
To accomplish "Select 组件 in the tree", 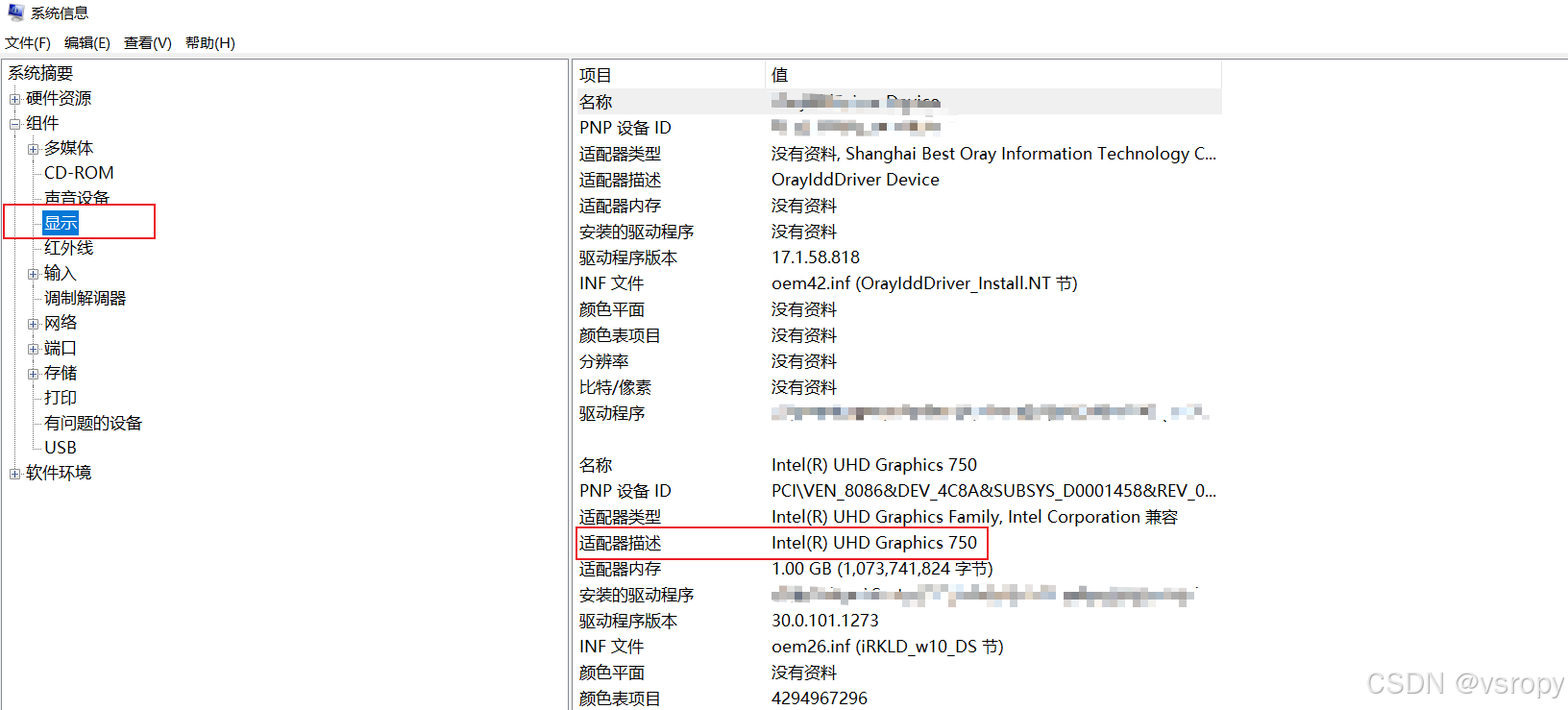I will (x=42, y=123).
